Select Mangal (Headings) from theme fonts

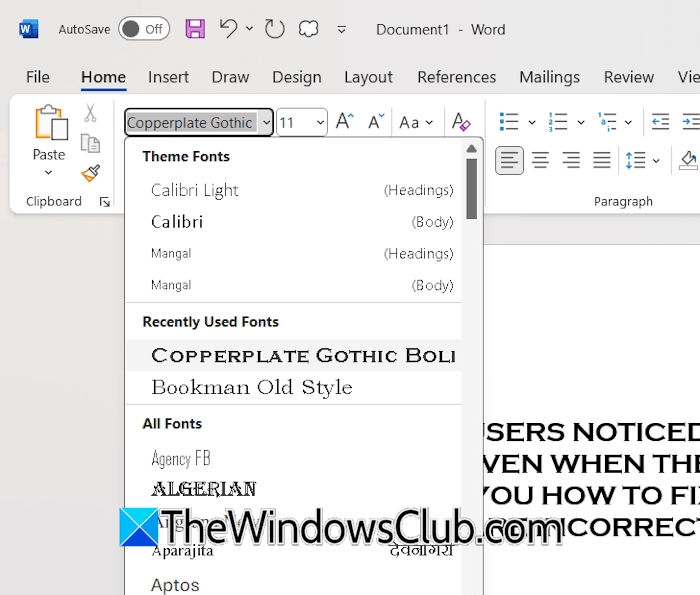tap(294, 254)
